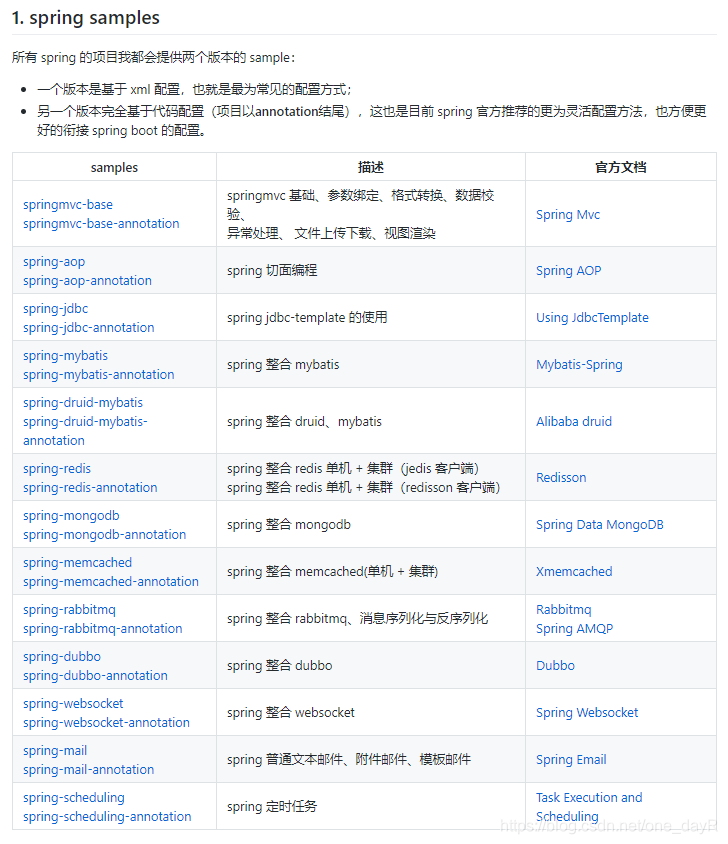The width and height of the screenshot is (728, 844).
Task: Click description 'spring 整合 dubbo'
Action: click(x=279, y=665)
